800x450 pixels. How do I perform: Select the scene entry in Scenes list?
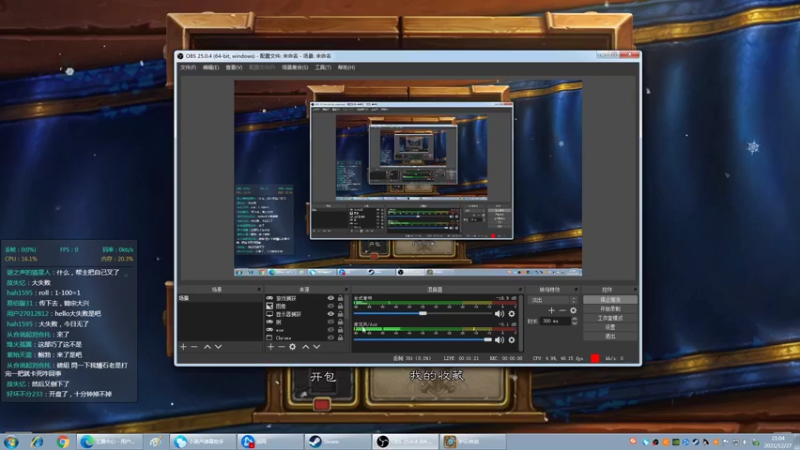(x=219, y=298)
